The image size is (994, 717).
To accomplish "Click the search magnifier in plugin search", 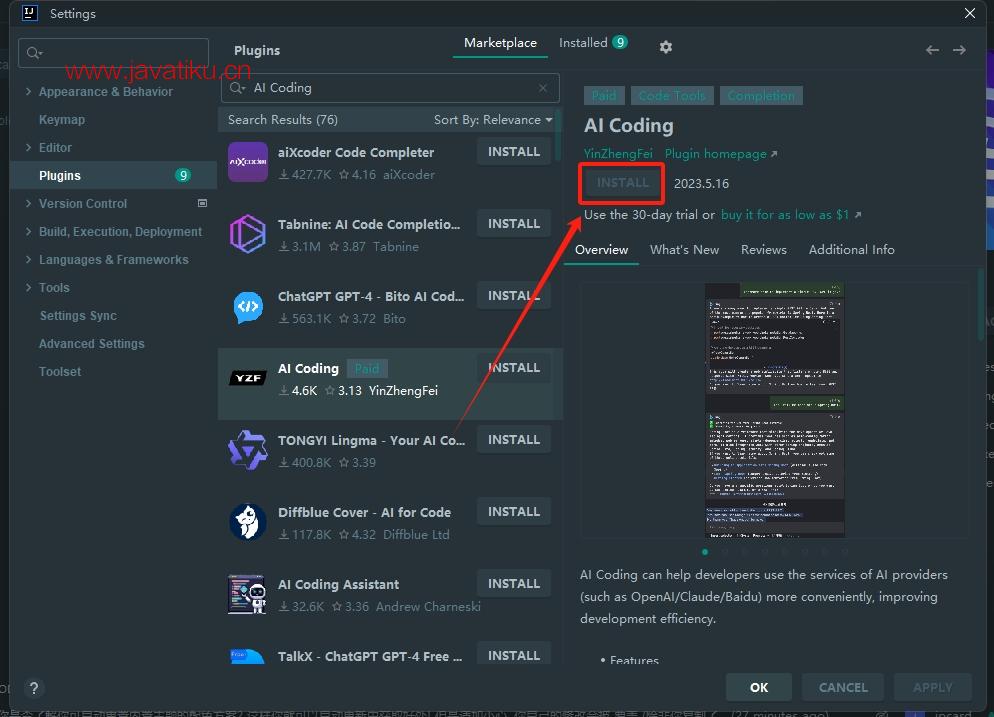I will pos(236,88).
